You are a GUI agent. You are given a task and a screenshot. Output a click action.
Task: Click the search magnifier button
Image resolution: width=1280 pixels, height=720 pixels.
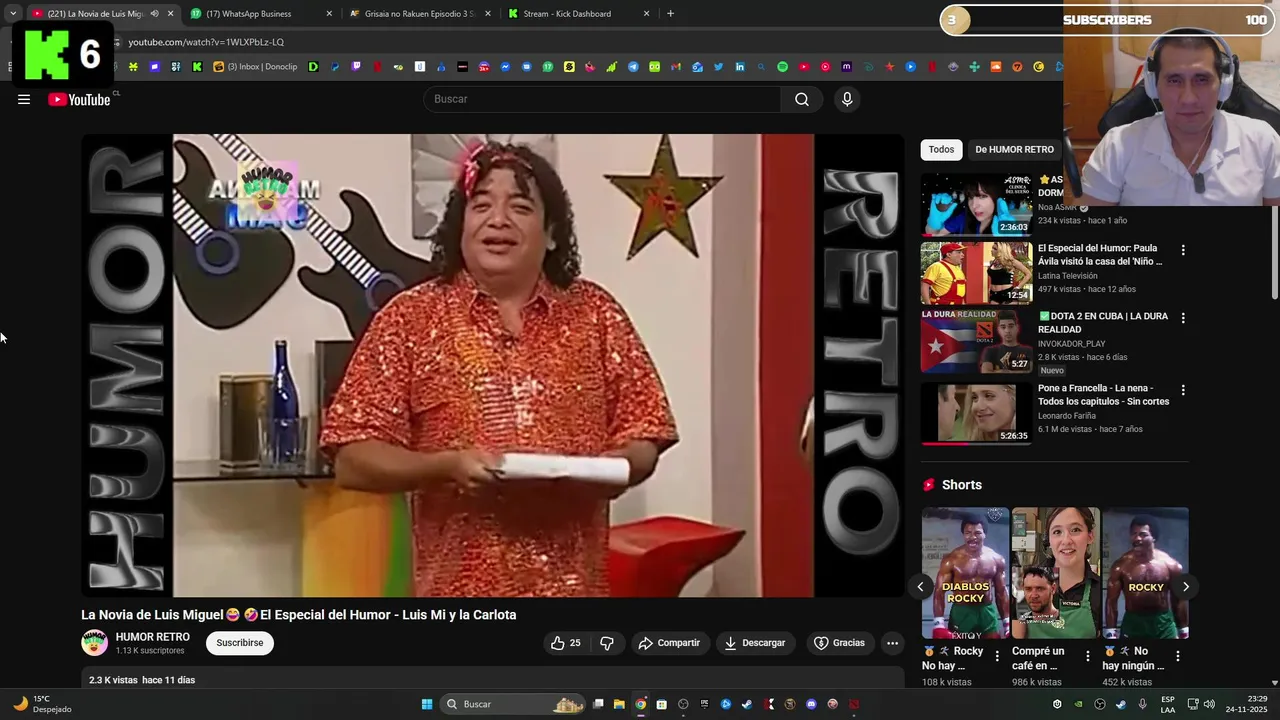802,99
